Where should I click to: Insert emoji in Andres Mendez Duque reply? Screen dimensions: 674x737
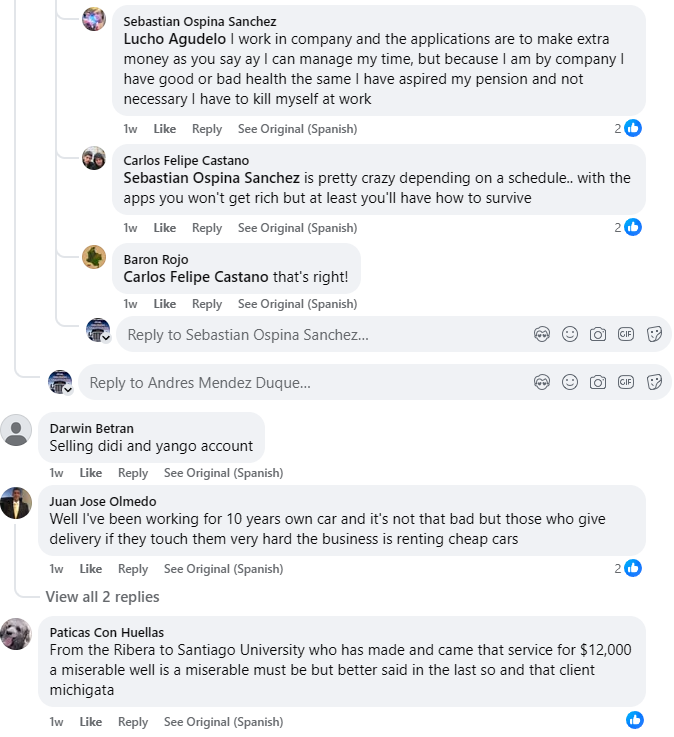point(570,382)
